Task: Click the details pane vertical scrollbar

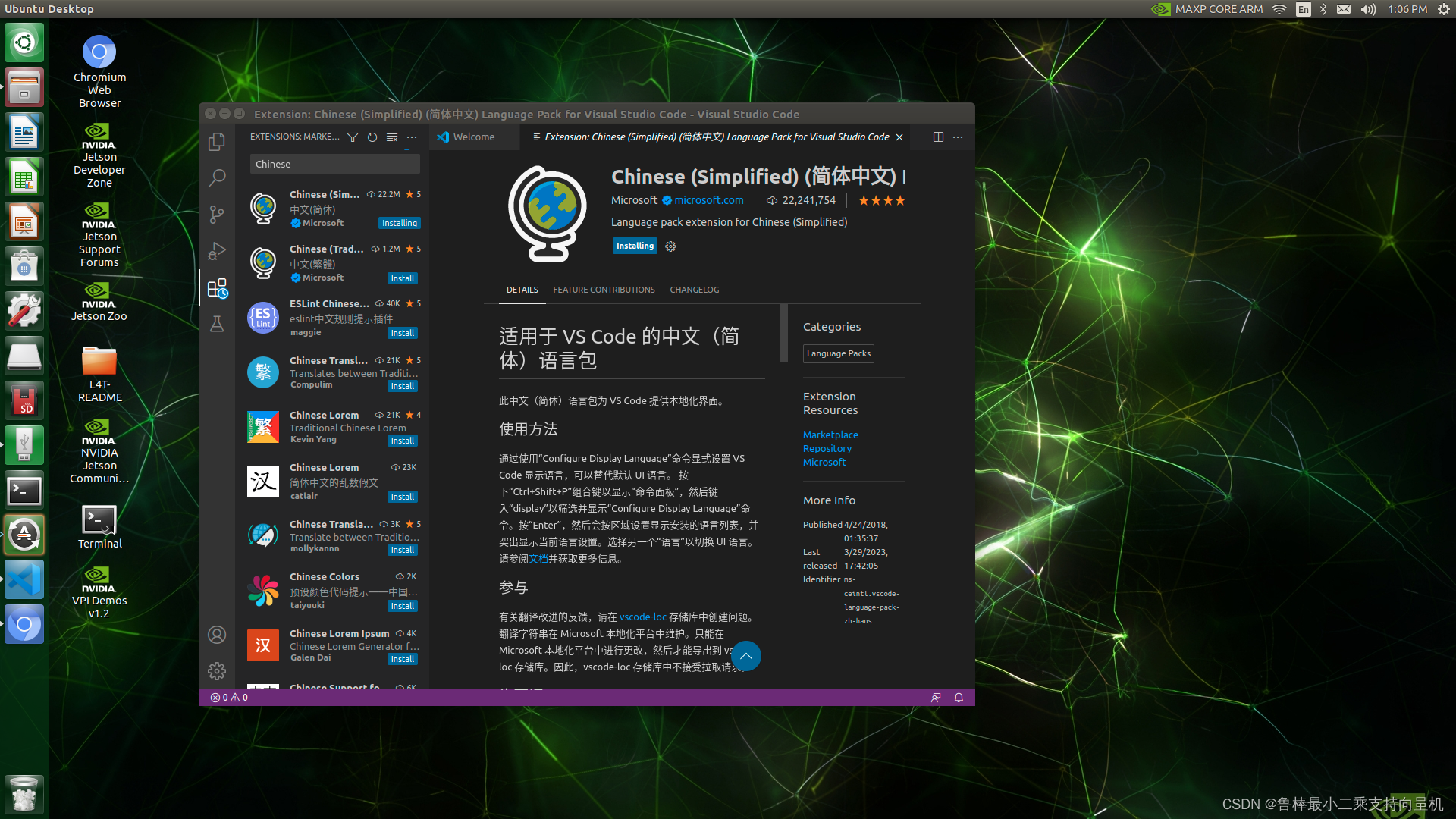Action: (x=784, y=334)
